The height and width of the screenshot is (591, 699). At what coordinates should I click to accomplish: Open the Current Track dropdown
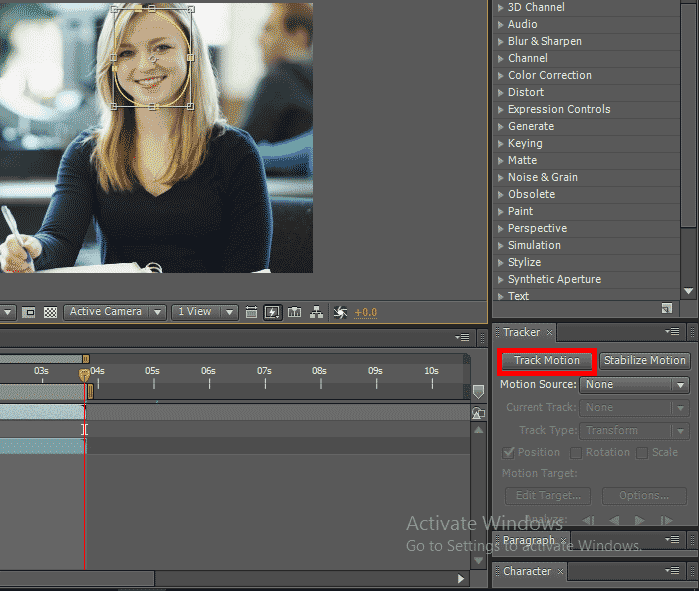634,407
